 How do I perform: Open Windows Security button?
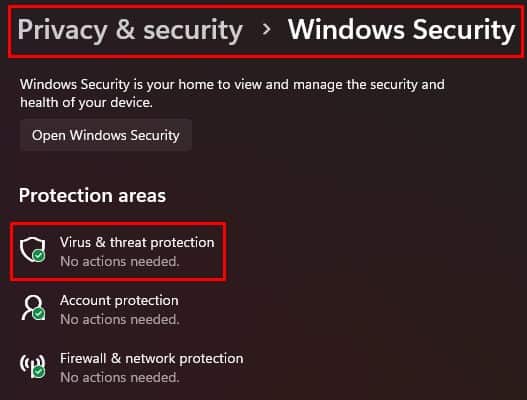(106, 135)
